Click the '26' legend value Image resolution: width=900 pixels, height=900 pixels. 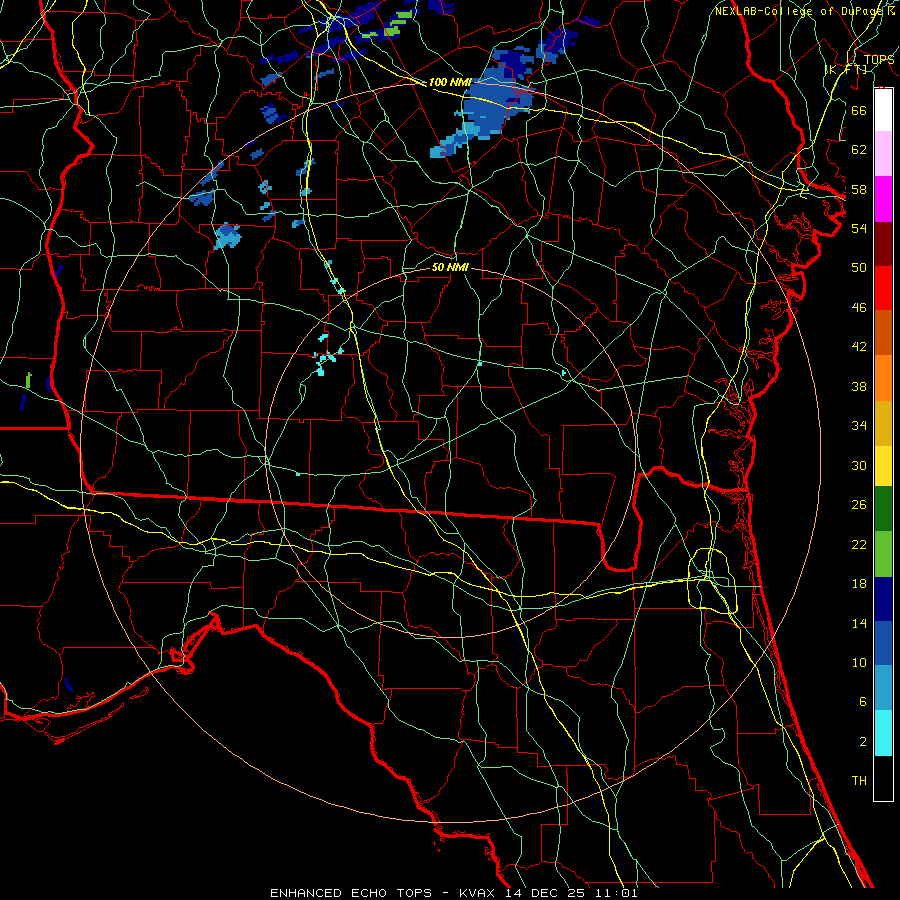[x=859, y=505]
